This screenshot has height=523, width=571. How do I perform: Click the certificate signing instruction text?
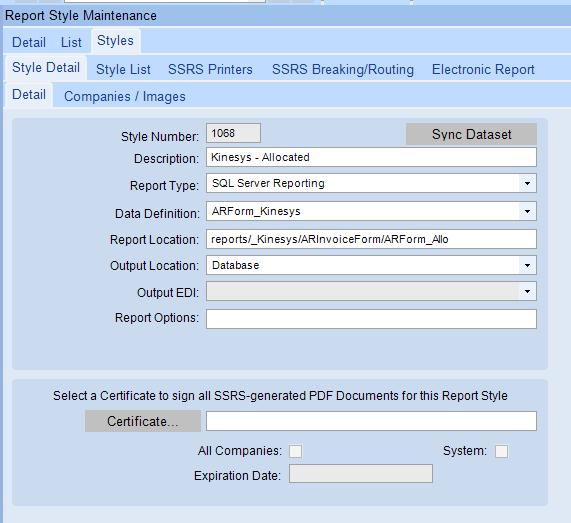[x=280, y=396]
